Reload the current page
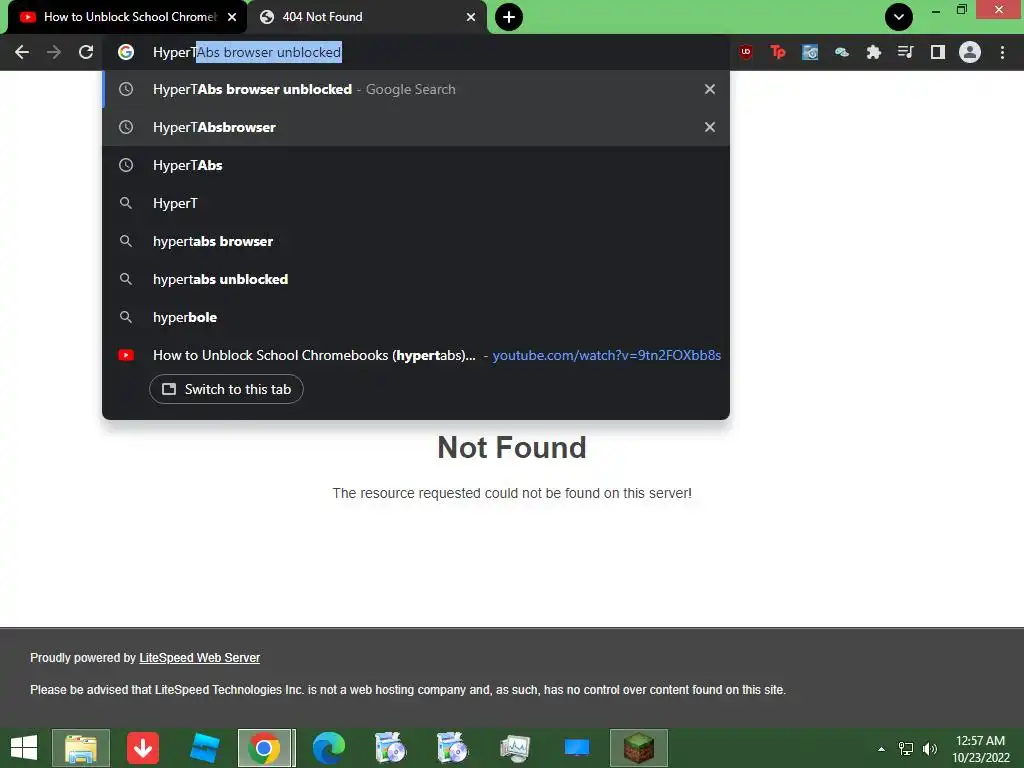Image resolution: width=1024 pixels, height=768 pixels. pos(86,52)
